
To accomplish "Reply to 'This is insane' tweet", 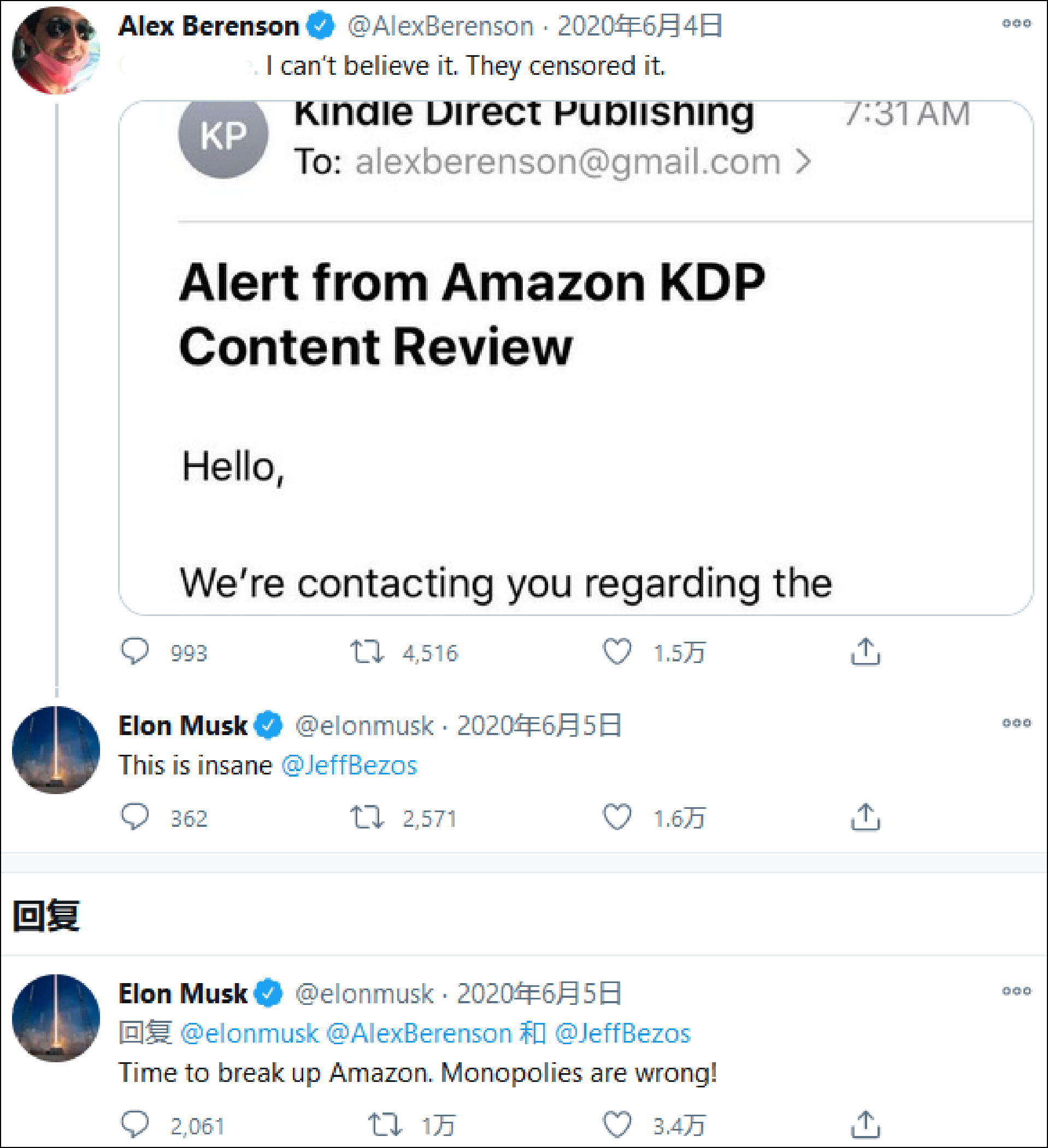I will click(135, 817).
